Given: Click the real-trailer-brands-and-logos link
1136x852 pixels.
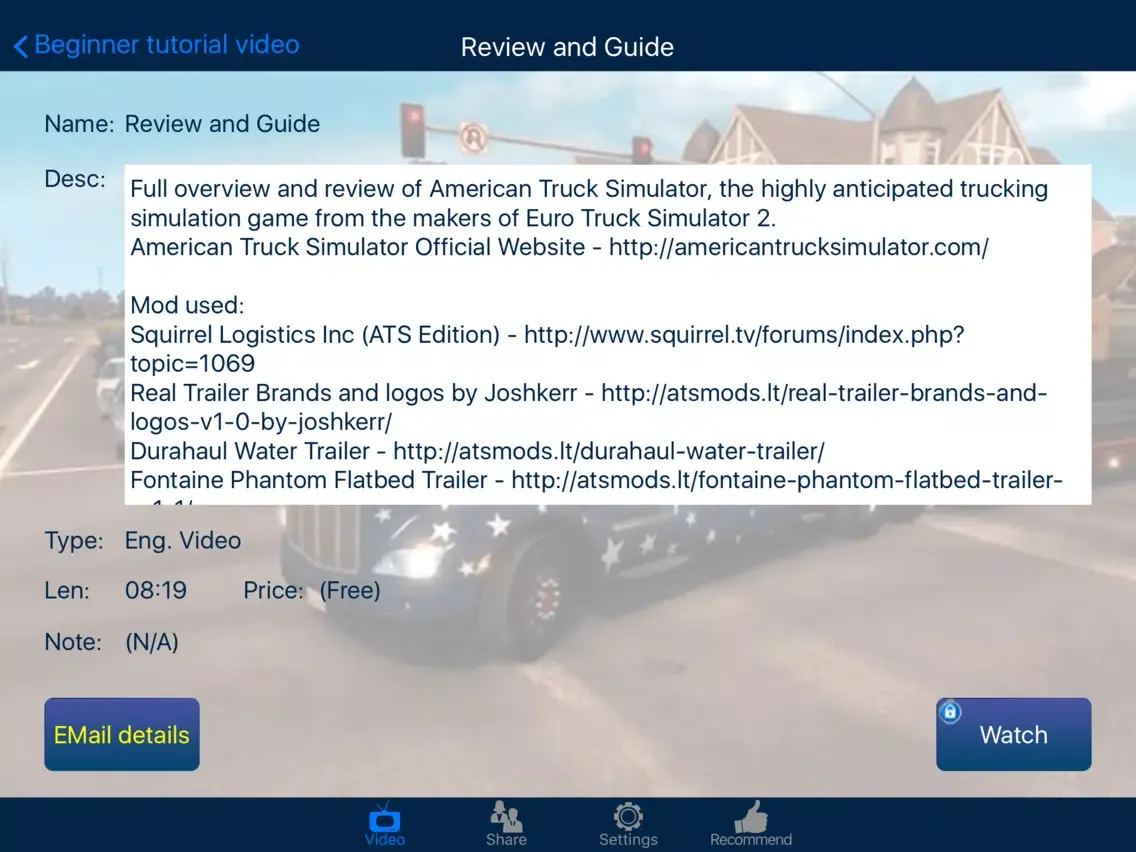Looking at the screenshot, I should [824, 393].
